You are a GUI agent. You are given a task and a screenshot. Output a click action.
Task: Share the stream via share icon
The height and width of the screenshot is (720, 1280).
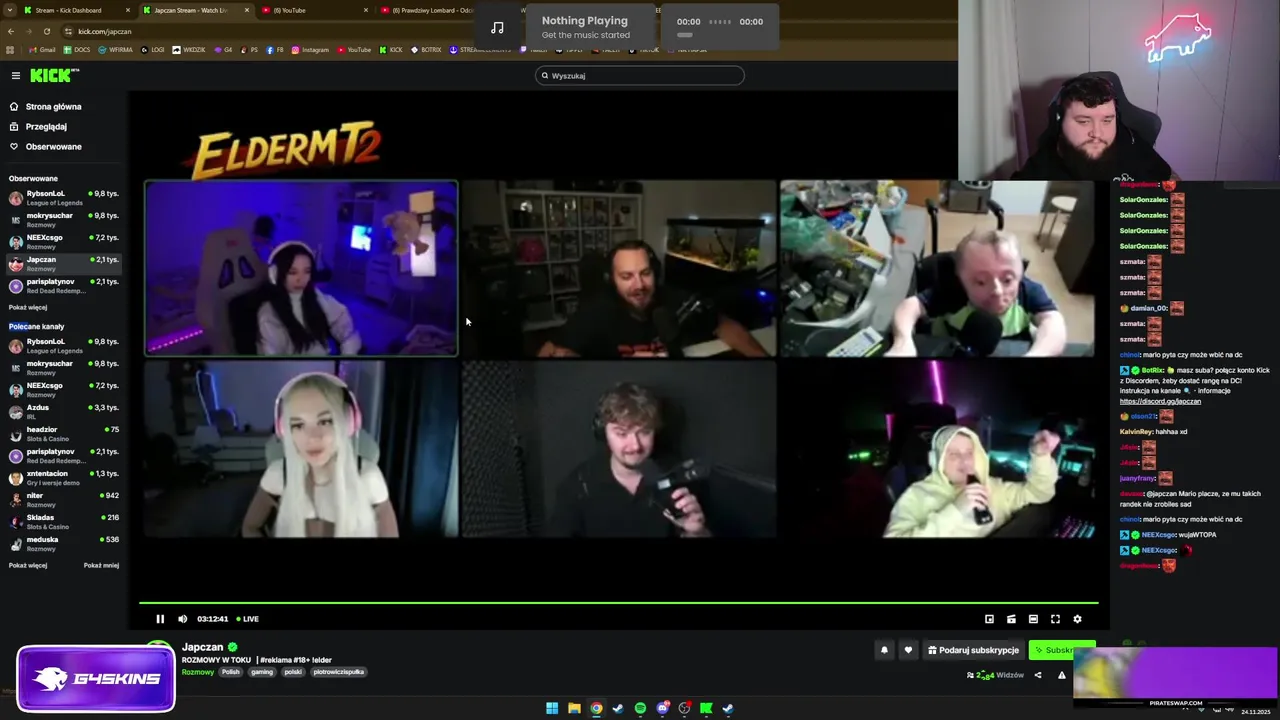pyautogui.click(x=1037, y=675)
